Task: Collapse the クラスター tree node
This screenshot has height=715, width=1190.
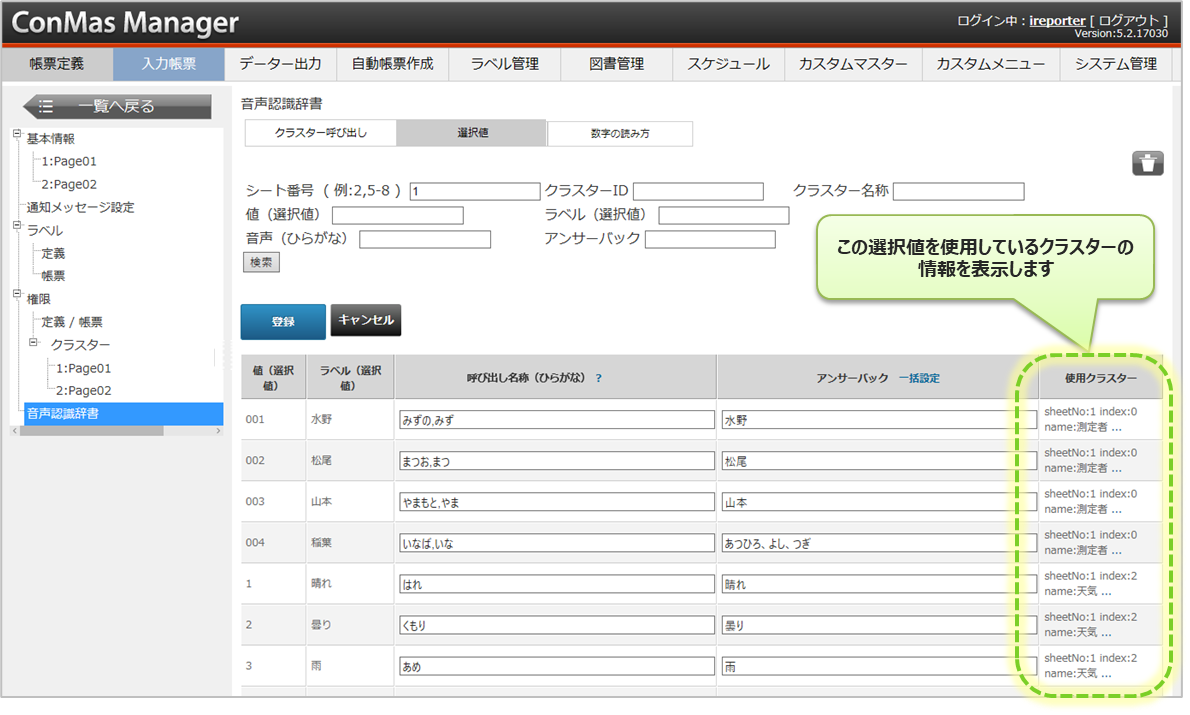Action: (32, 342)
